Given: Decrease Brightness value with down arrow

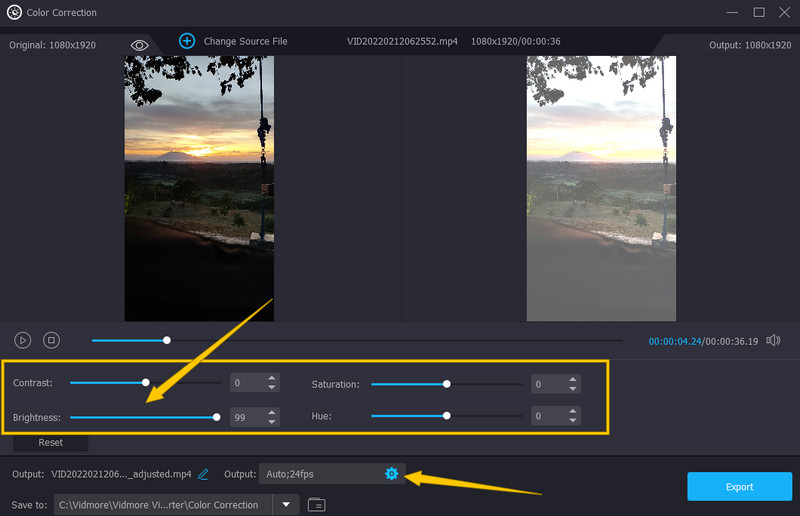Looking at the screenshot, I should point(272,422).
